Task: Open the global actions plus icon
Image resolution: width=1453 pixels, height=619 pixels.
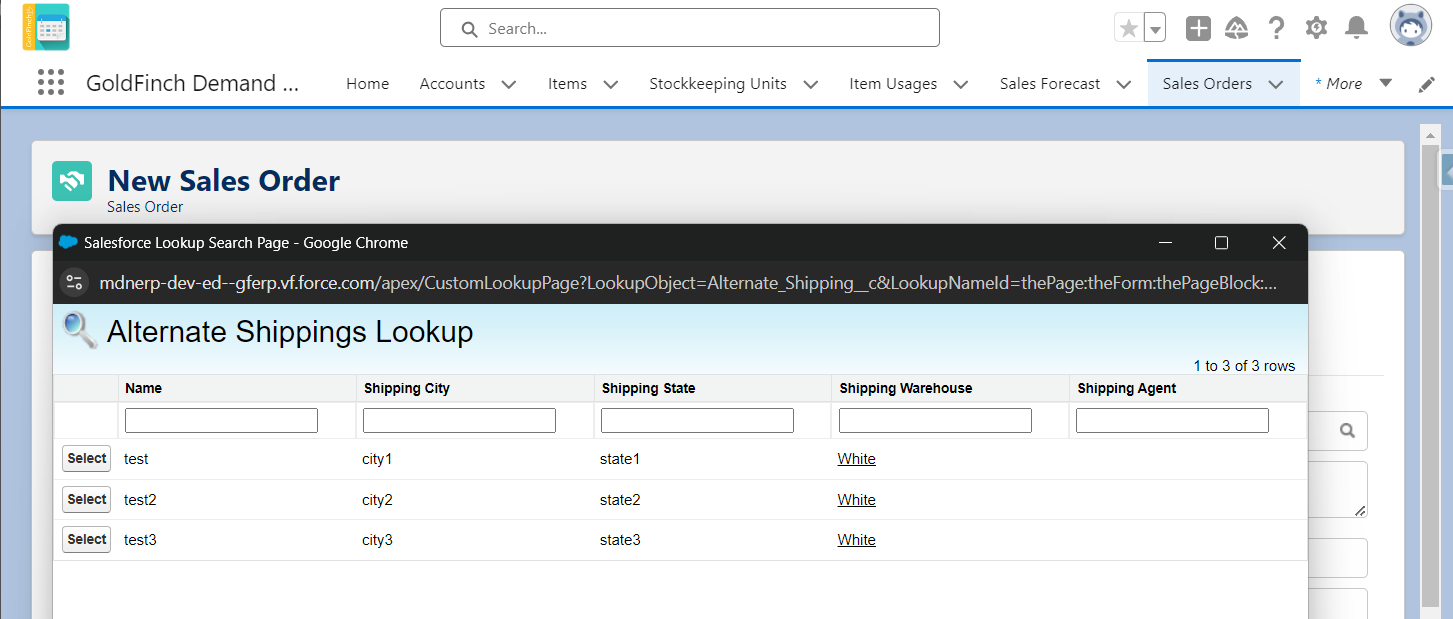Action: pos(1198,28)
